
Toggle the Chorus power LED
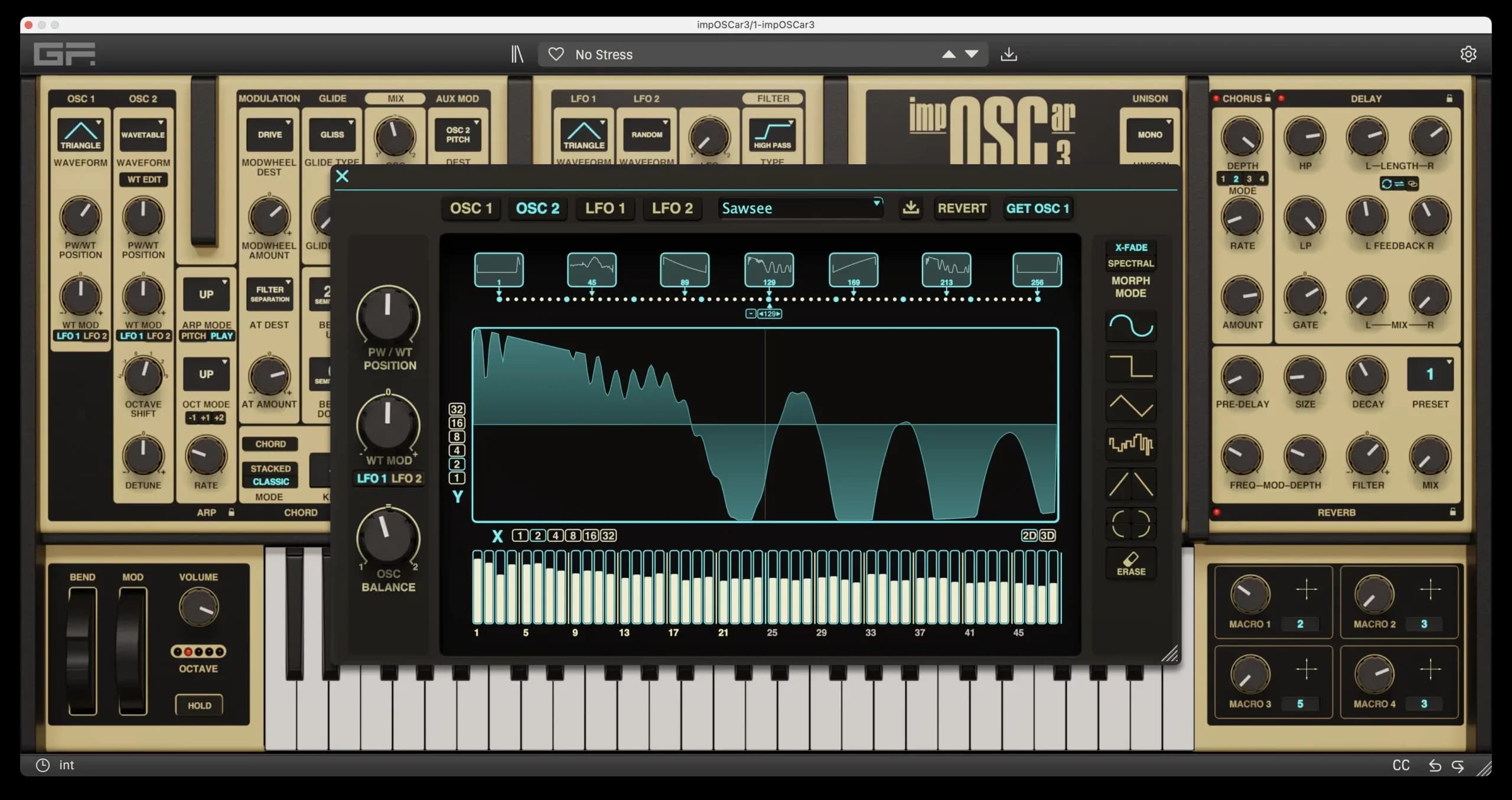1216,99
